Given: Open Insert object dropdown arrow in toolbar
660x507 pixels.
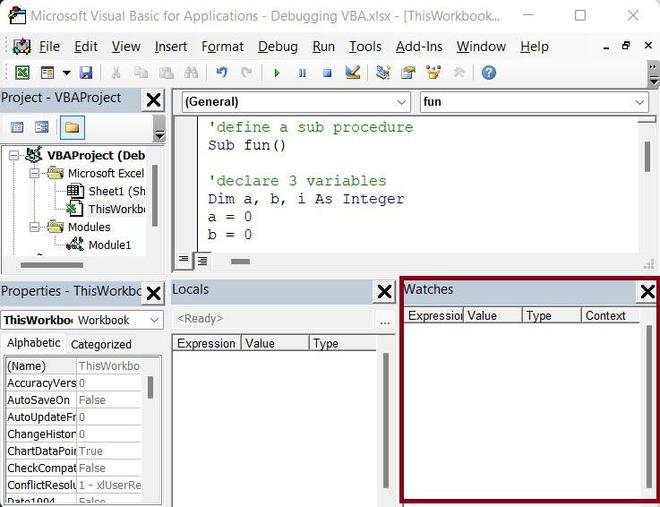Looking at the screenshot, I should (x=67, y=73).
